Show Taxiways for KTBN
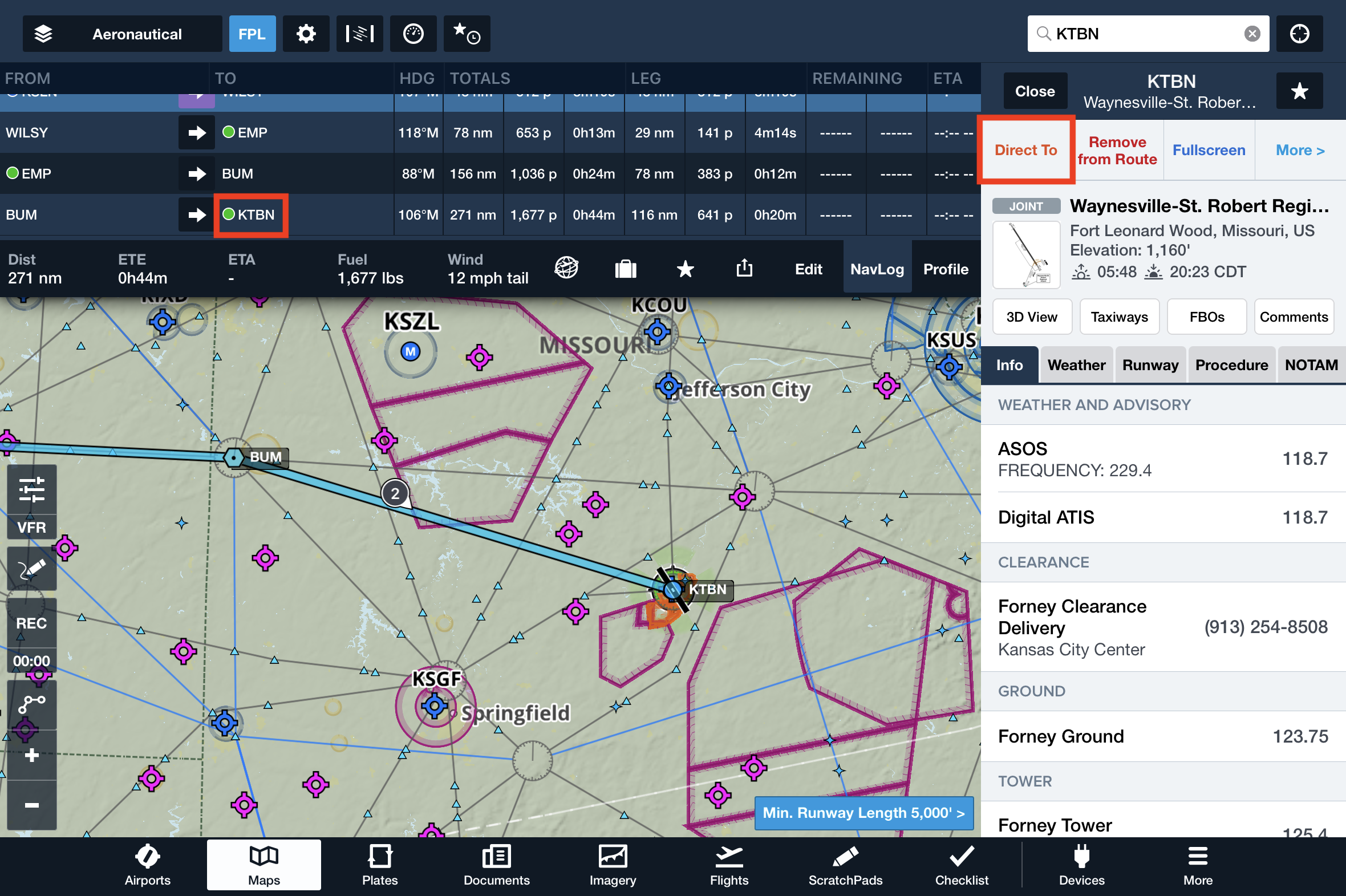The image size is (1346, 896). click(x=1119, y=317)
